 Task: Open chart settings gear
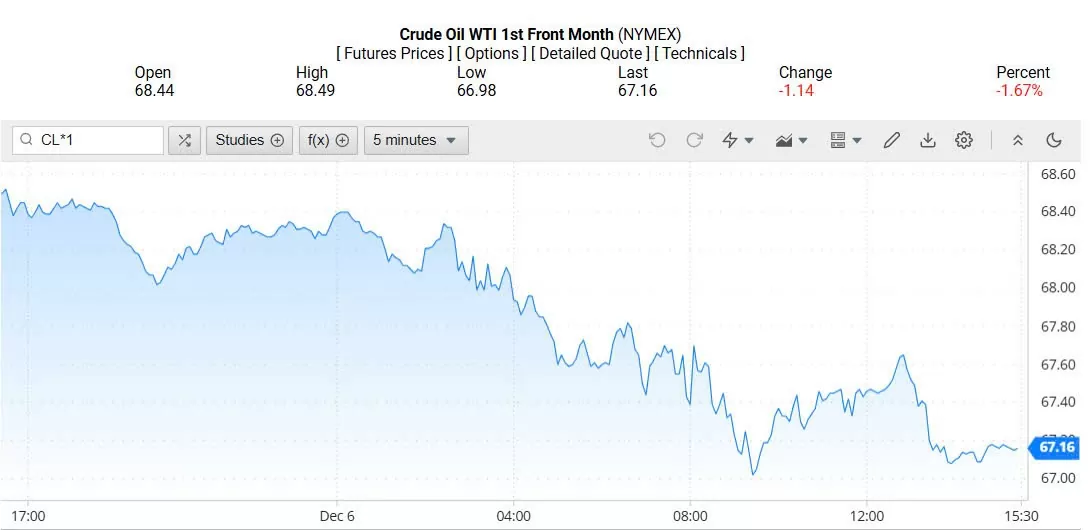tap(964, 140)
